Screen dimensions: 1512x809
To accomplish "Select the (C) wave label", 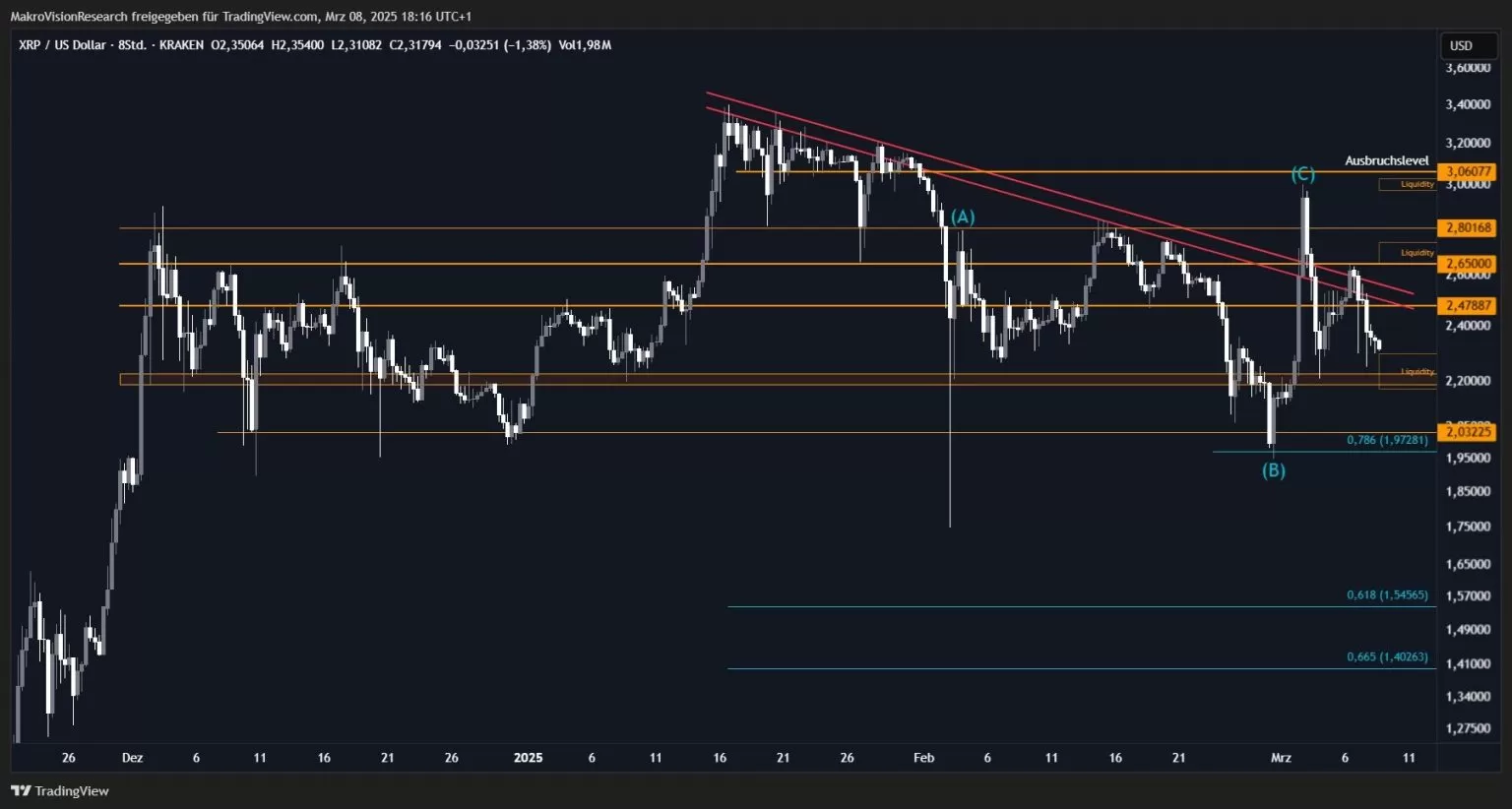I will (1303, 174).
